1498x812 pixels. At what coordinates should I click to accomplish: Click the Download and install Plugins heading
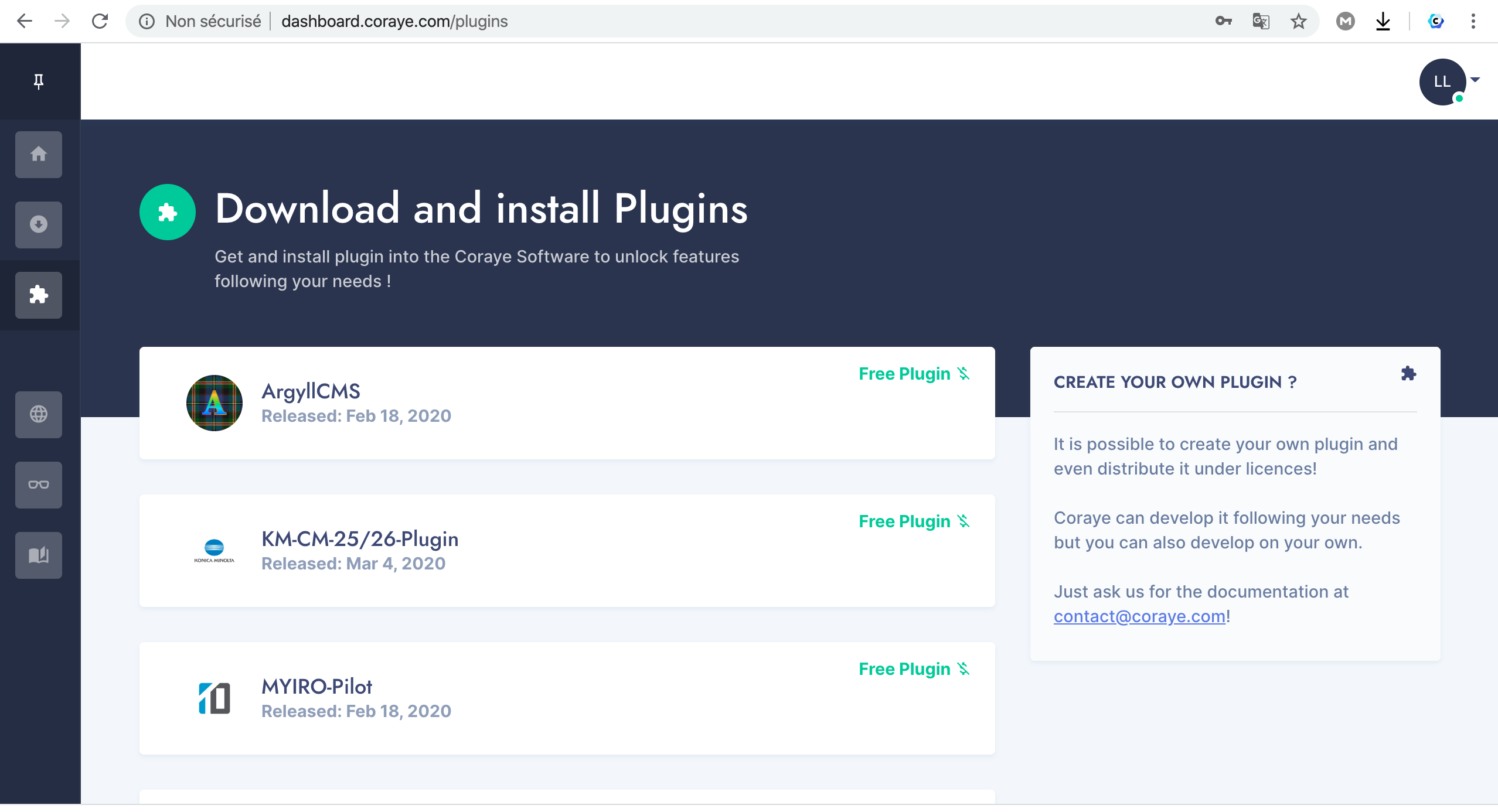[x=481, y=209]
